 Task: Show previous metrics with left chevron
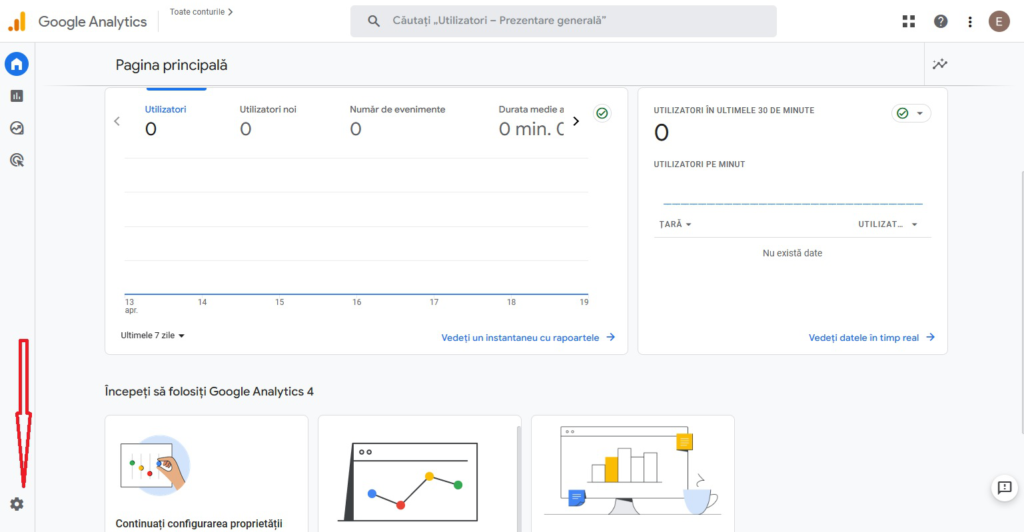coord(117,121)
